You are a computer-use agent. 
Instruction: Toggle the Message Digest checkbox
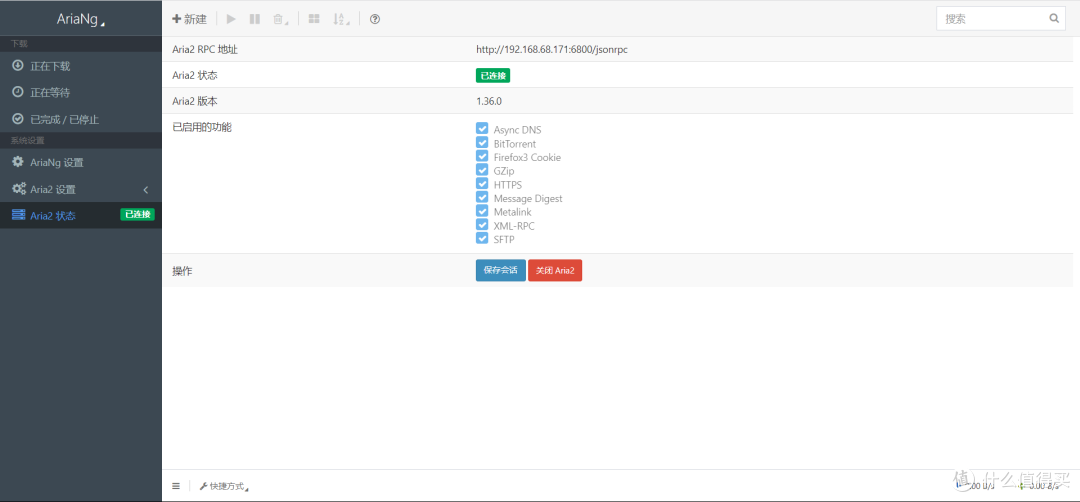pos(482,197)
